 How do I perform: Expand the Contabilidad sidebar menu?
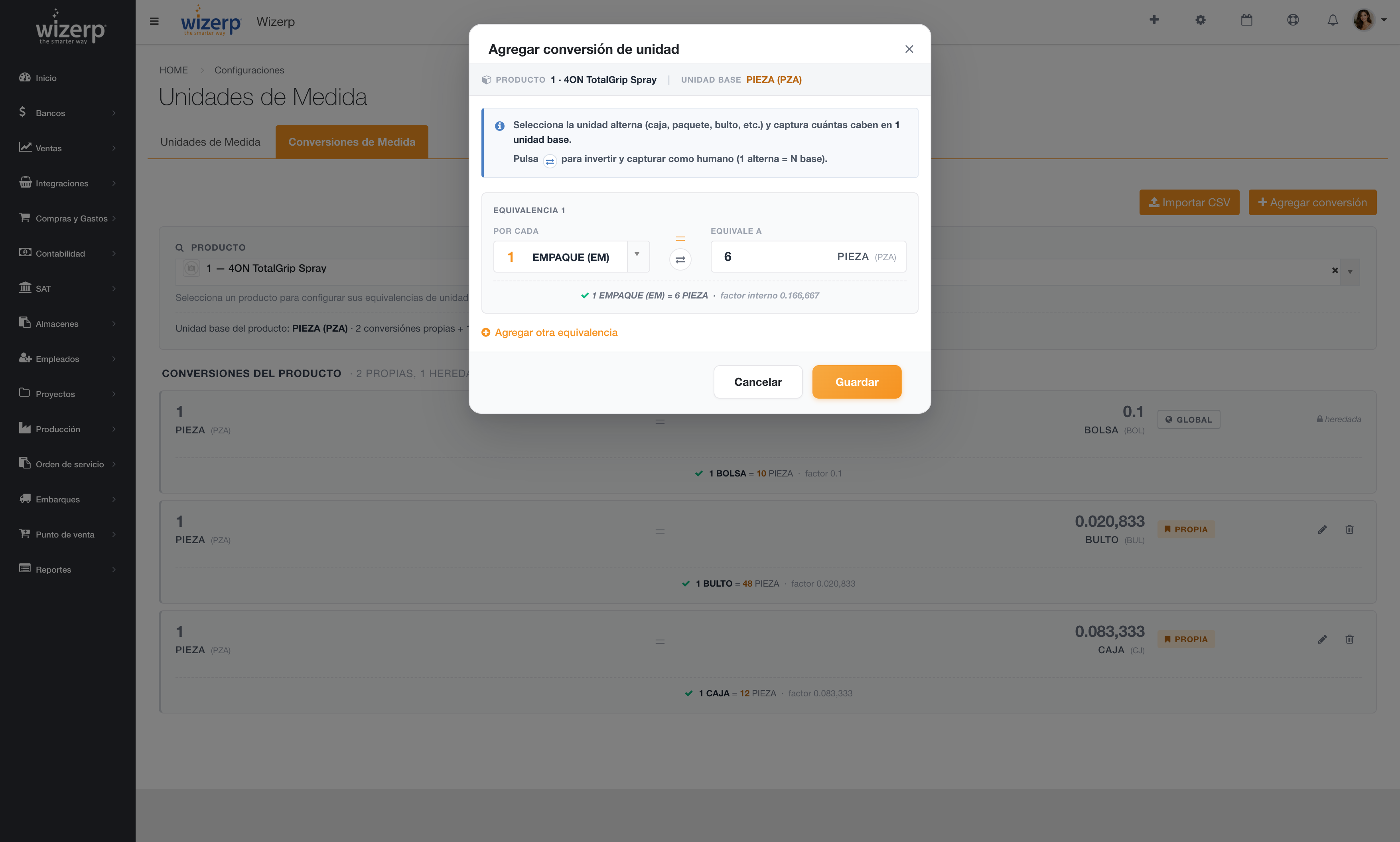point(67,254)
